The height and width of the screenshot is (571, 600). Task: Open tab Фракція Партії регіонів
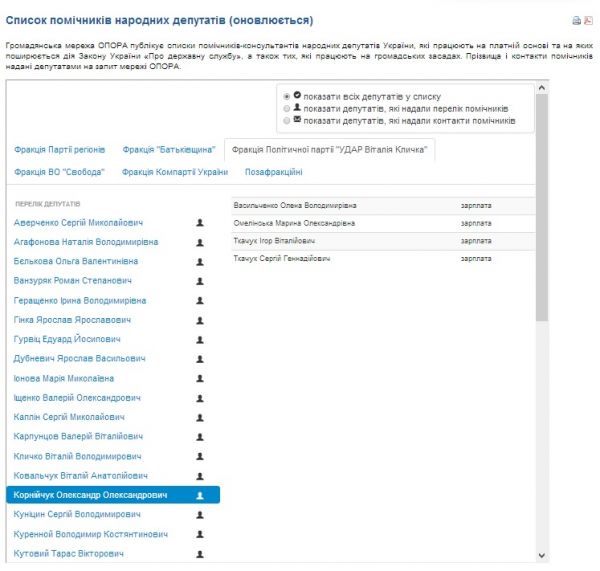pyautogui.click(x=60, y=150)
